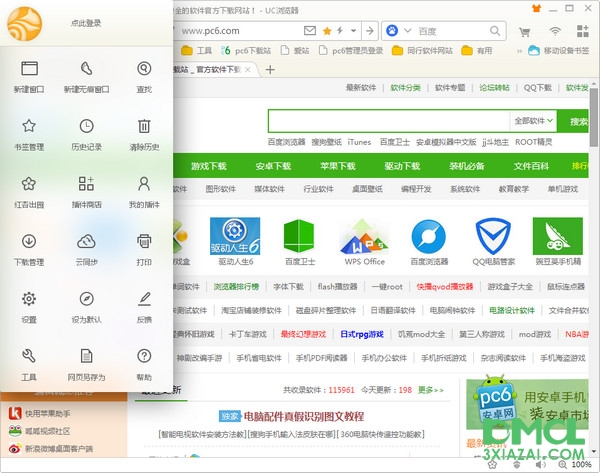Open search engine selector dropdown
This screenshot has width=600, height=473.
click(408, 31)
